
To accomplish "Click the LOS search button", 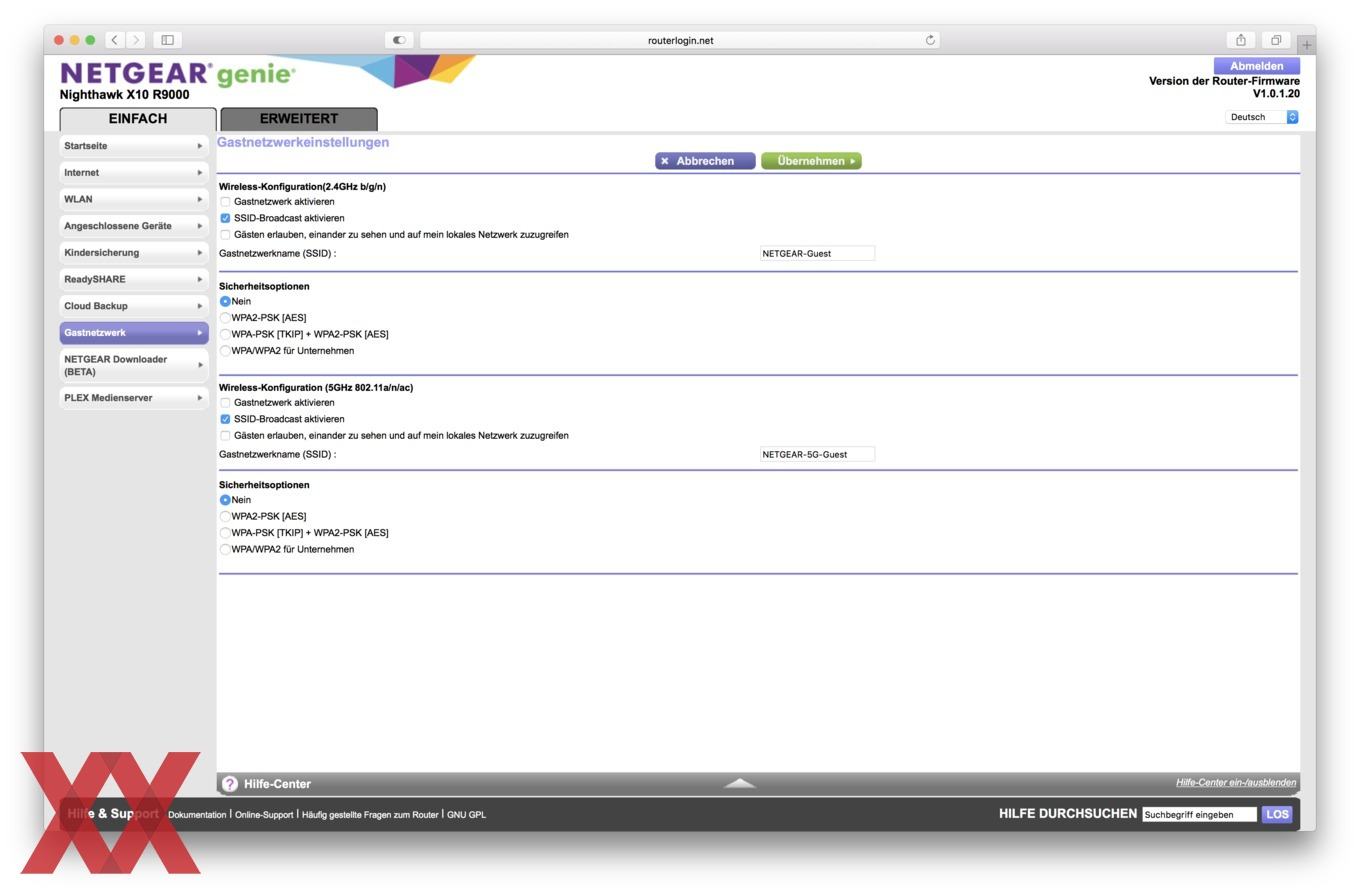I will 1277,815.
